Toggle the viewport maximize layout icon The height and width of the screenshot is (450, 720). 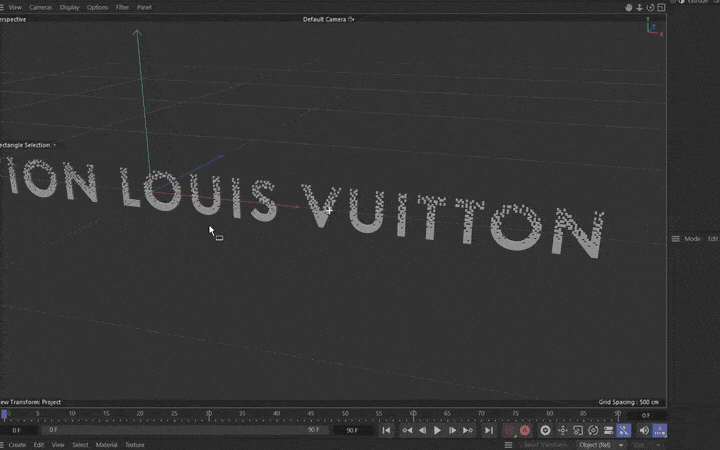pos(661,7)
